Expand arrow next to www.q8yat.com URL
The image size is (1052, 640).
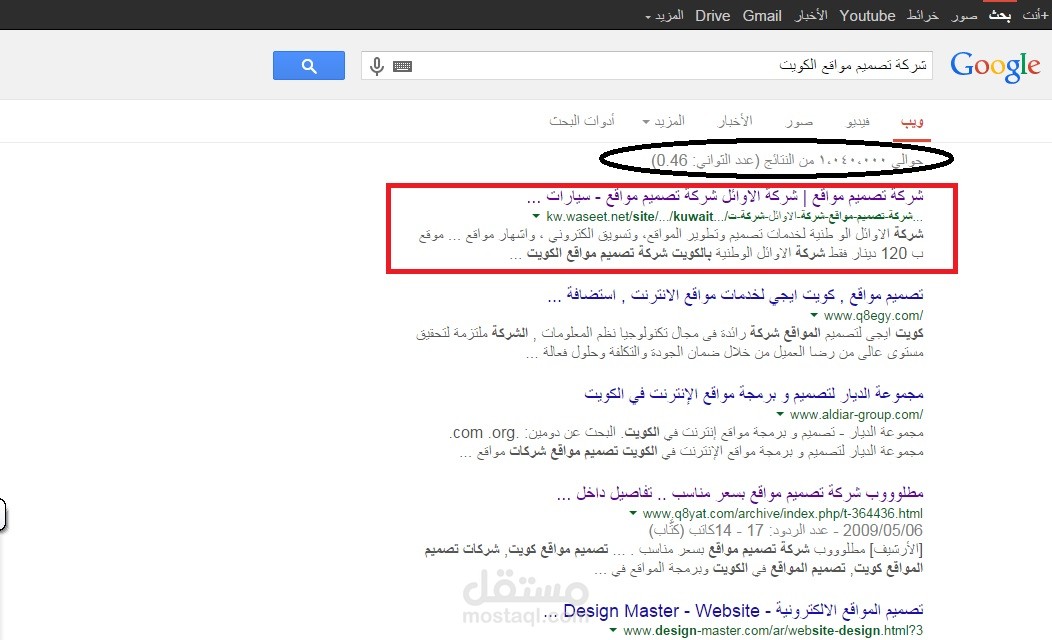coord(633,513)
